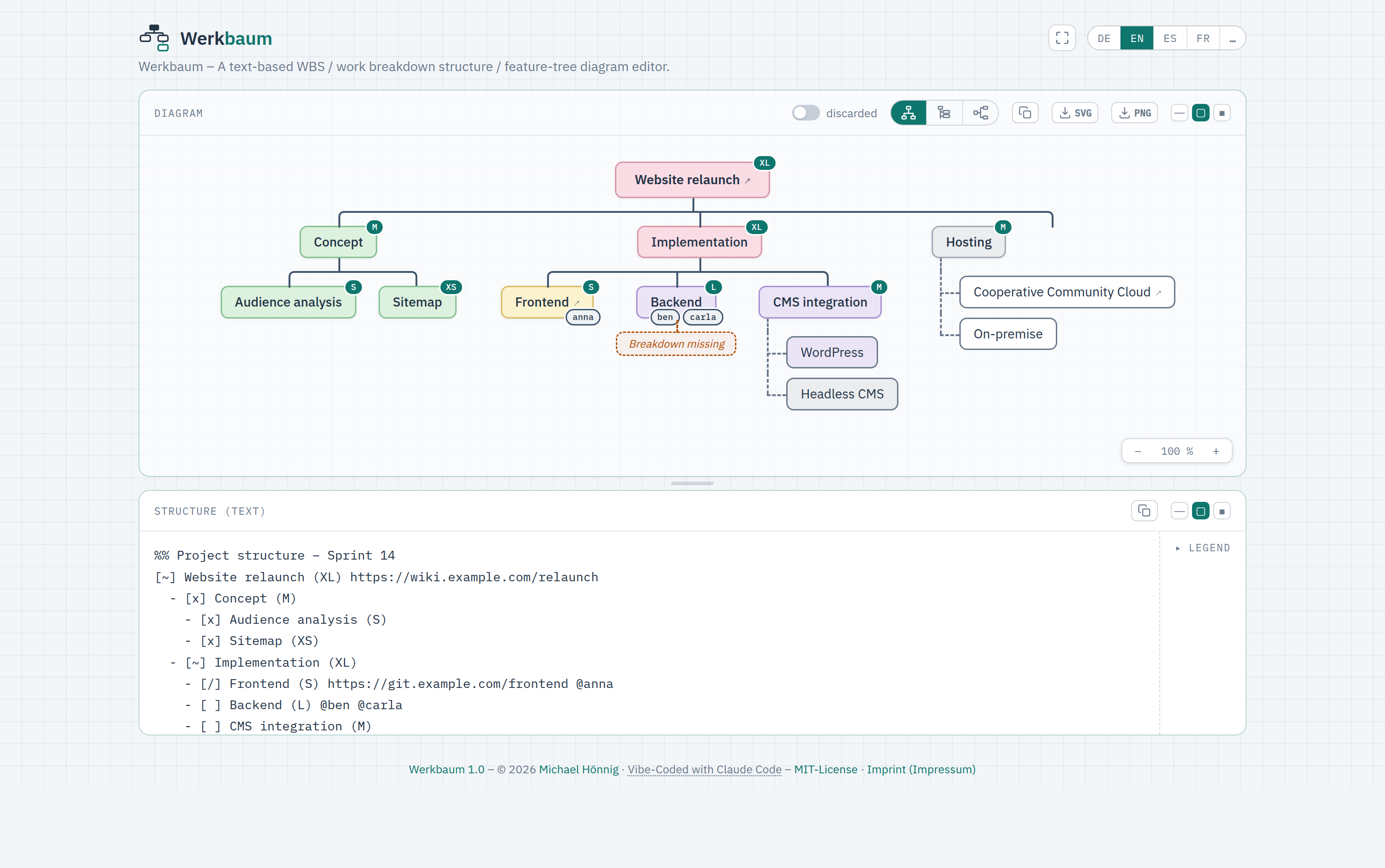Viewport: 1385px width, 868px height.
Task: Minimize the Structure text panel
Action: click(1180, 511)
